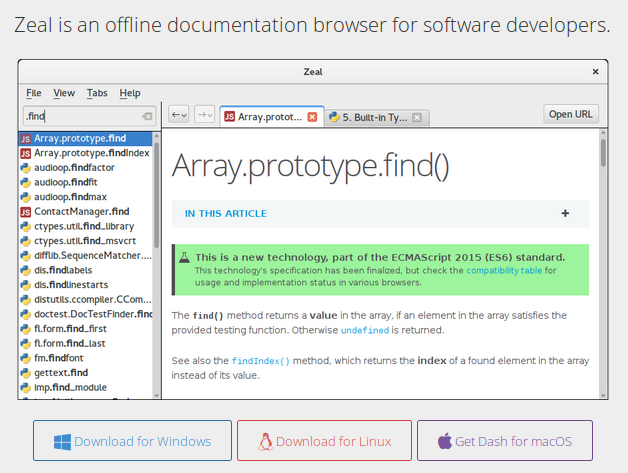628x473 pixels.
Task: Click the Linux penguin icon
Action: point(265,442)
